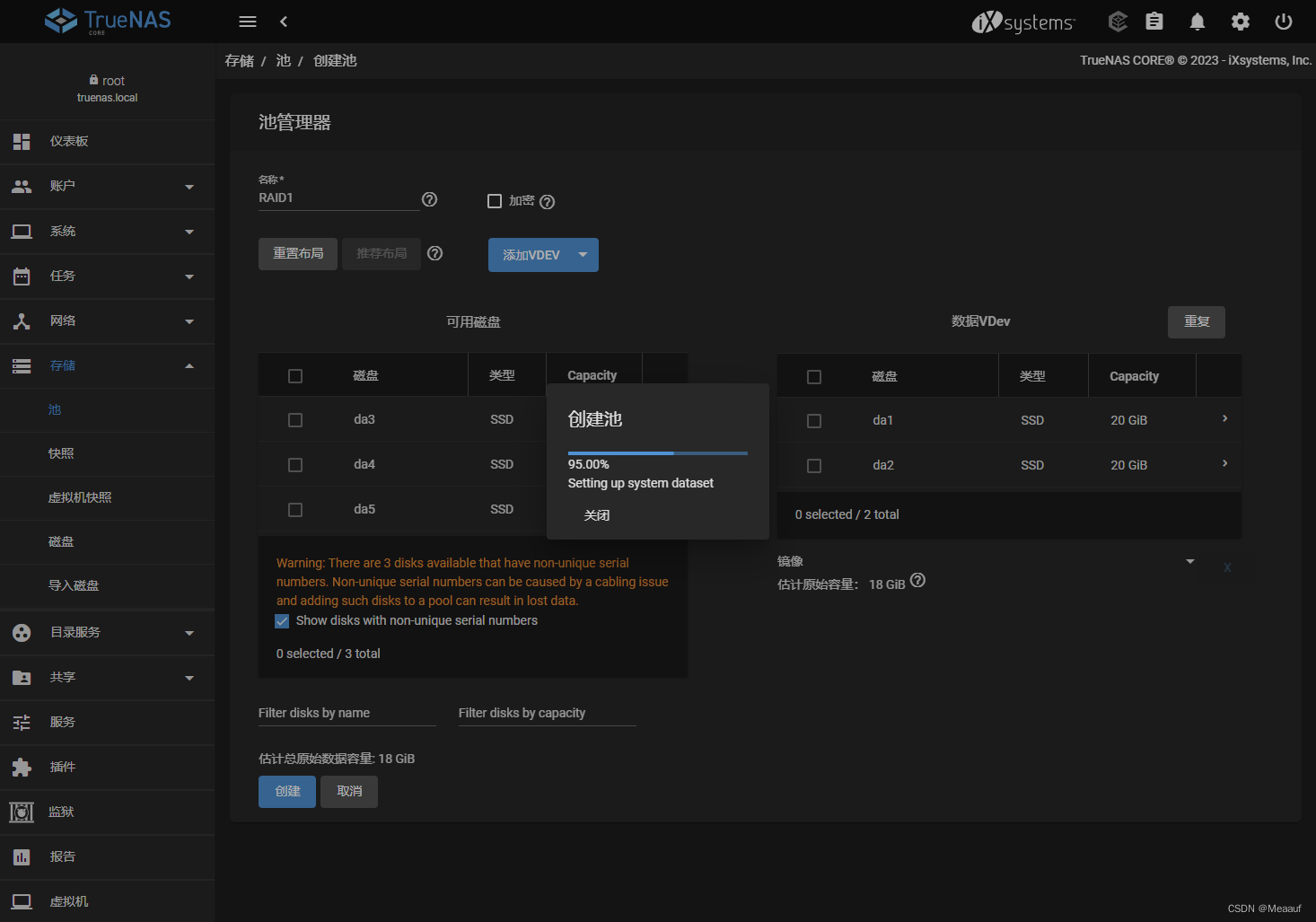Click the 存储 storage icon
The width and height of the screenshot is (1316, 922).
point(22,366)
